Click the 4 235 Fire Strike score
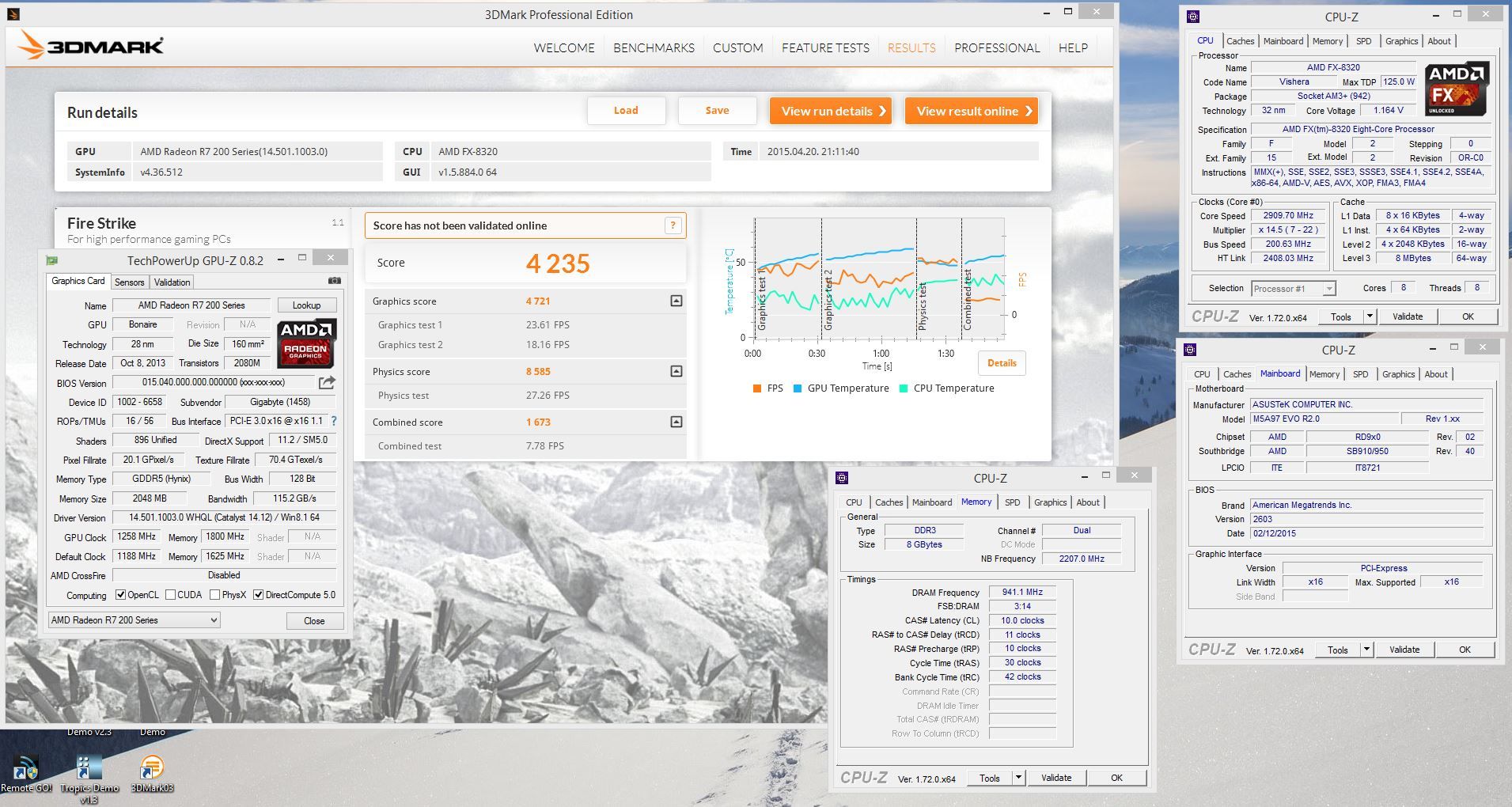 (558, 263)
